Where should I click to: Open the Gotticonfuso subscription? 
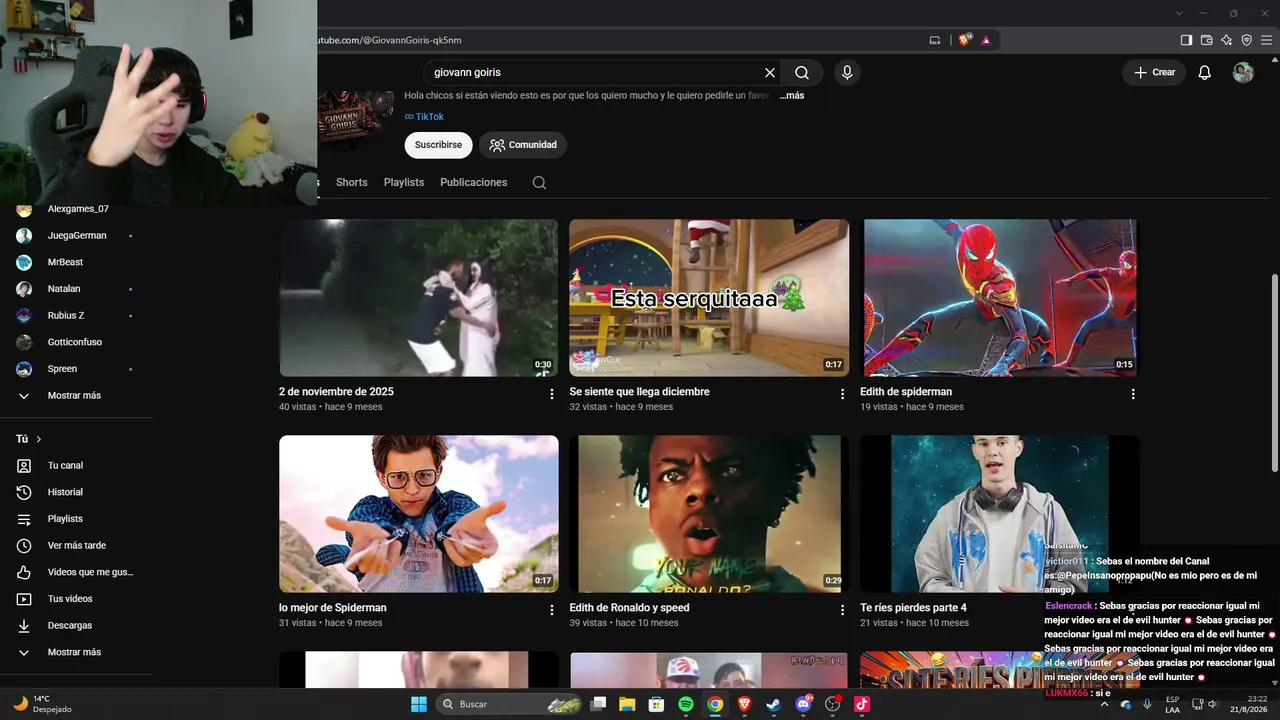(x=76, y=342)
